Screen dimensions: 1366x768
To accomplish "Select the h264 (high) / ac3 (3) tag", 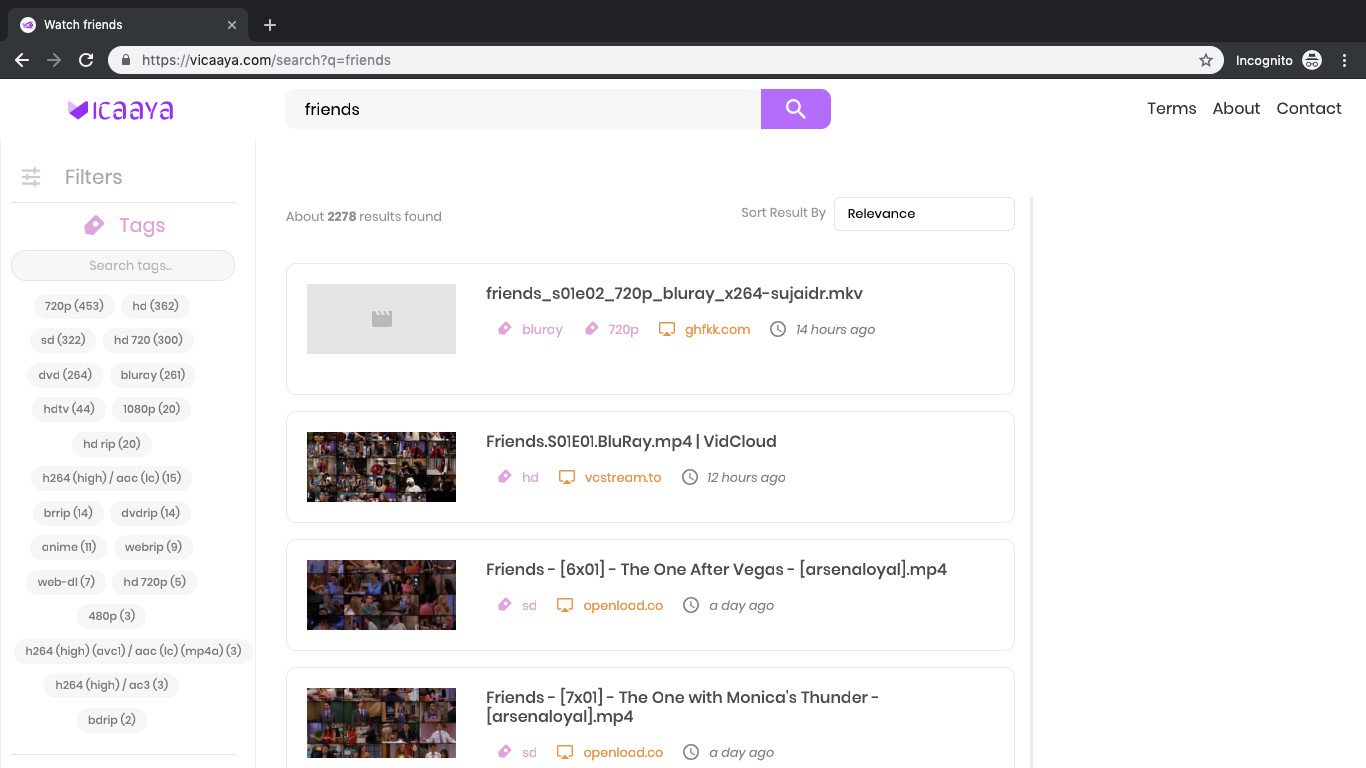I will (112, 685).
